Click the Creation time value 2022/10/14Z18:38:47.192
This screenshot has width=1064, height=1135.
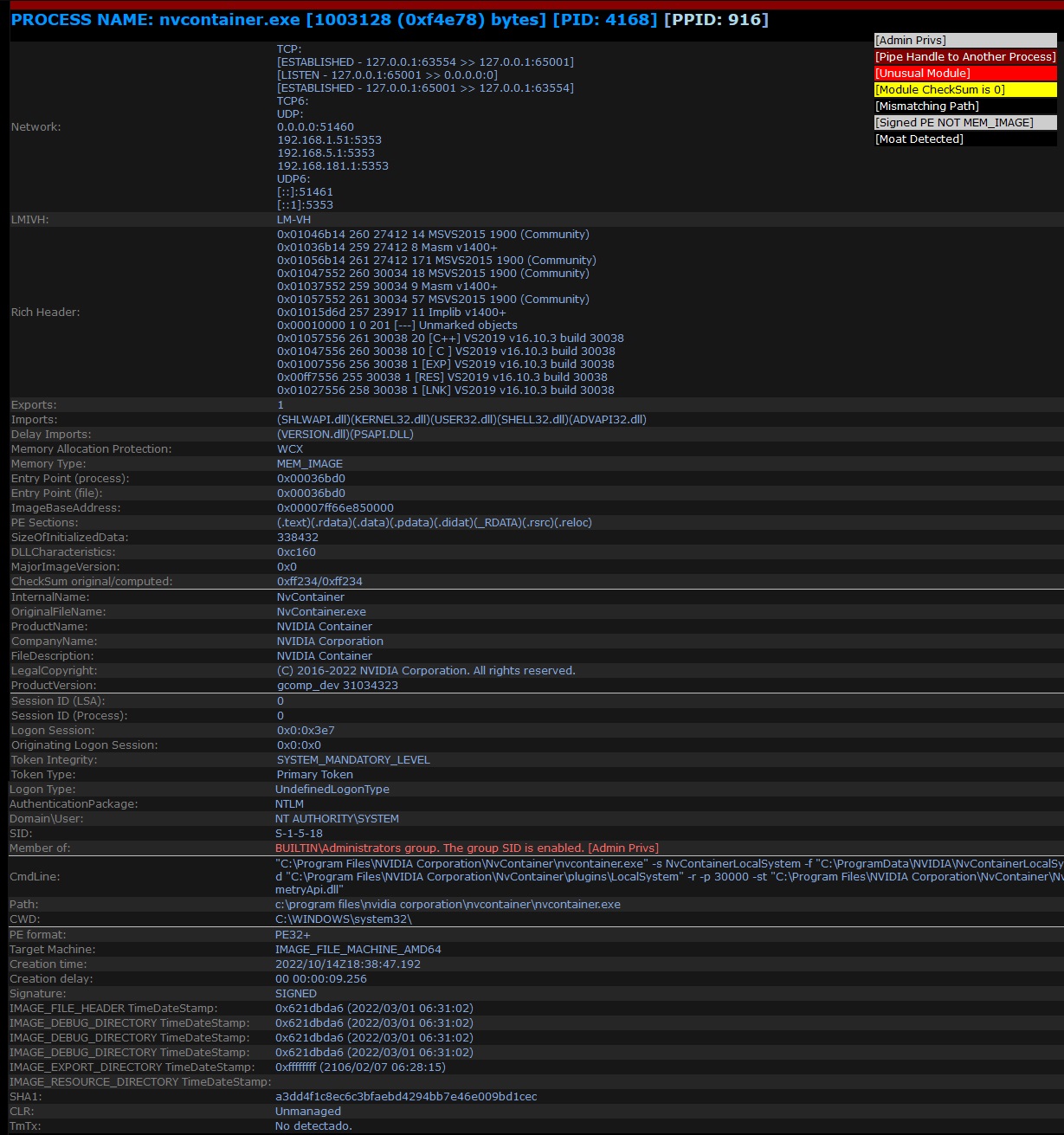[348, 964]
